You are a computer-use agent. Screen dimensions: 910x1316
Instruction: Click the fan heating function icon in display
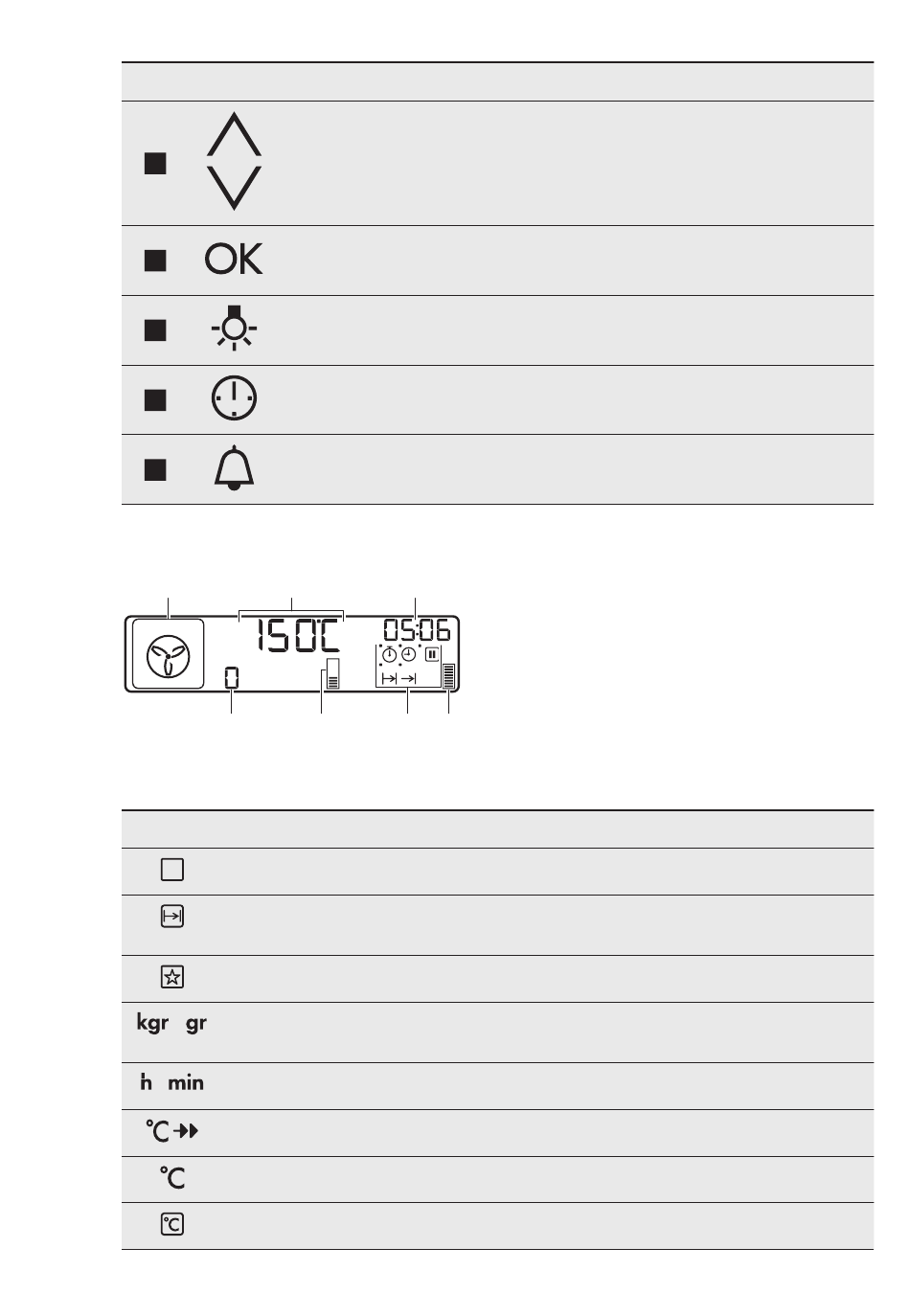[169, 654]
